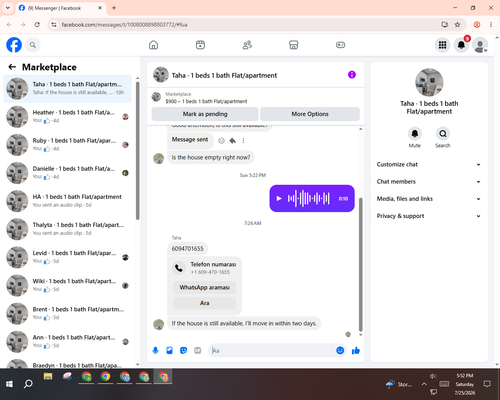Open Chrome three-dot menu
Screen dimensions: 500x400
491,25
